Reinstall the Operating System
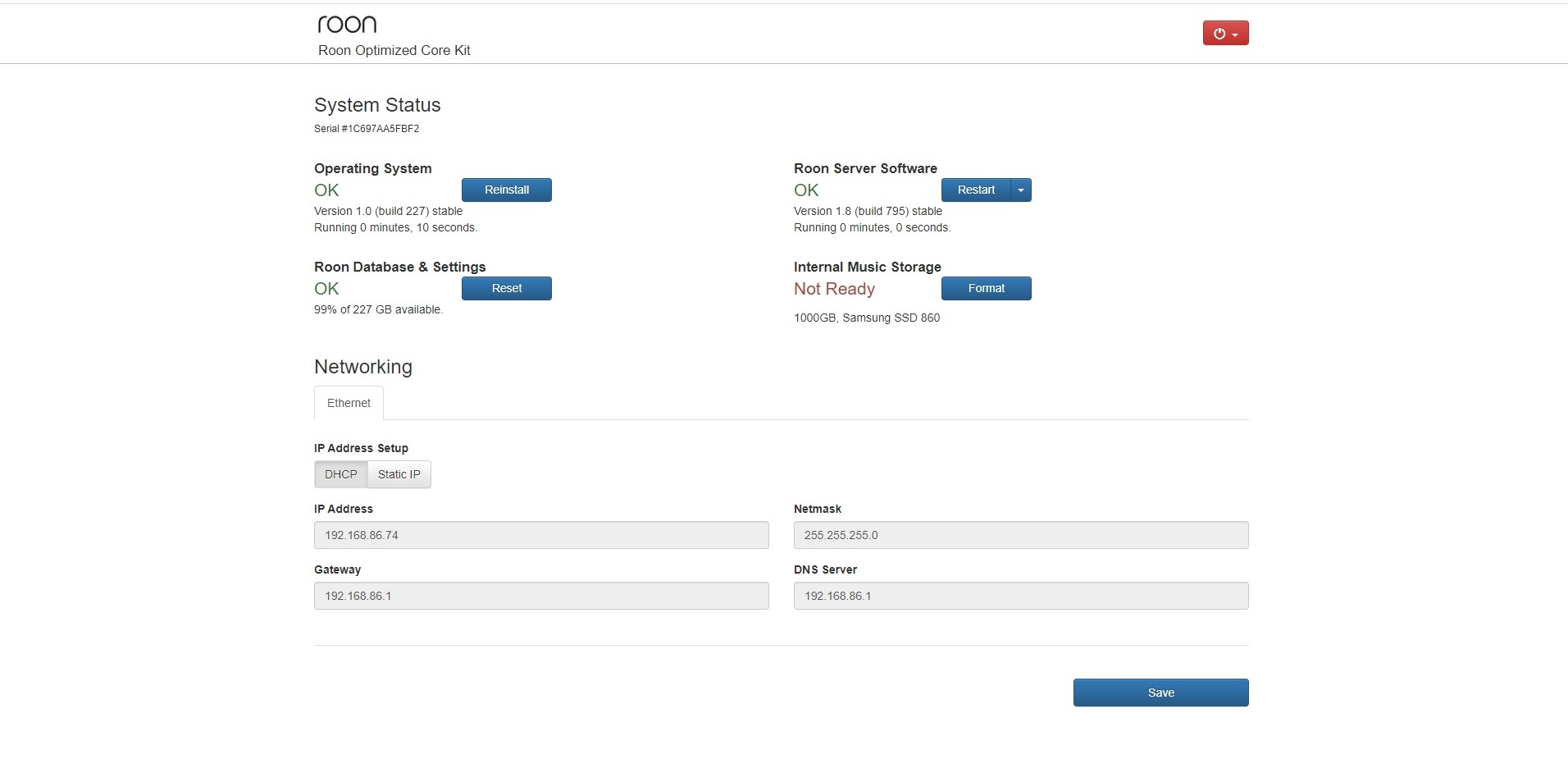 pyautogui.click(x=507, y=190)
